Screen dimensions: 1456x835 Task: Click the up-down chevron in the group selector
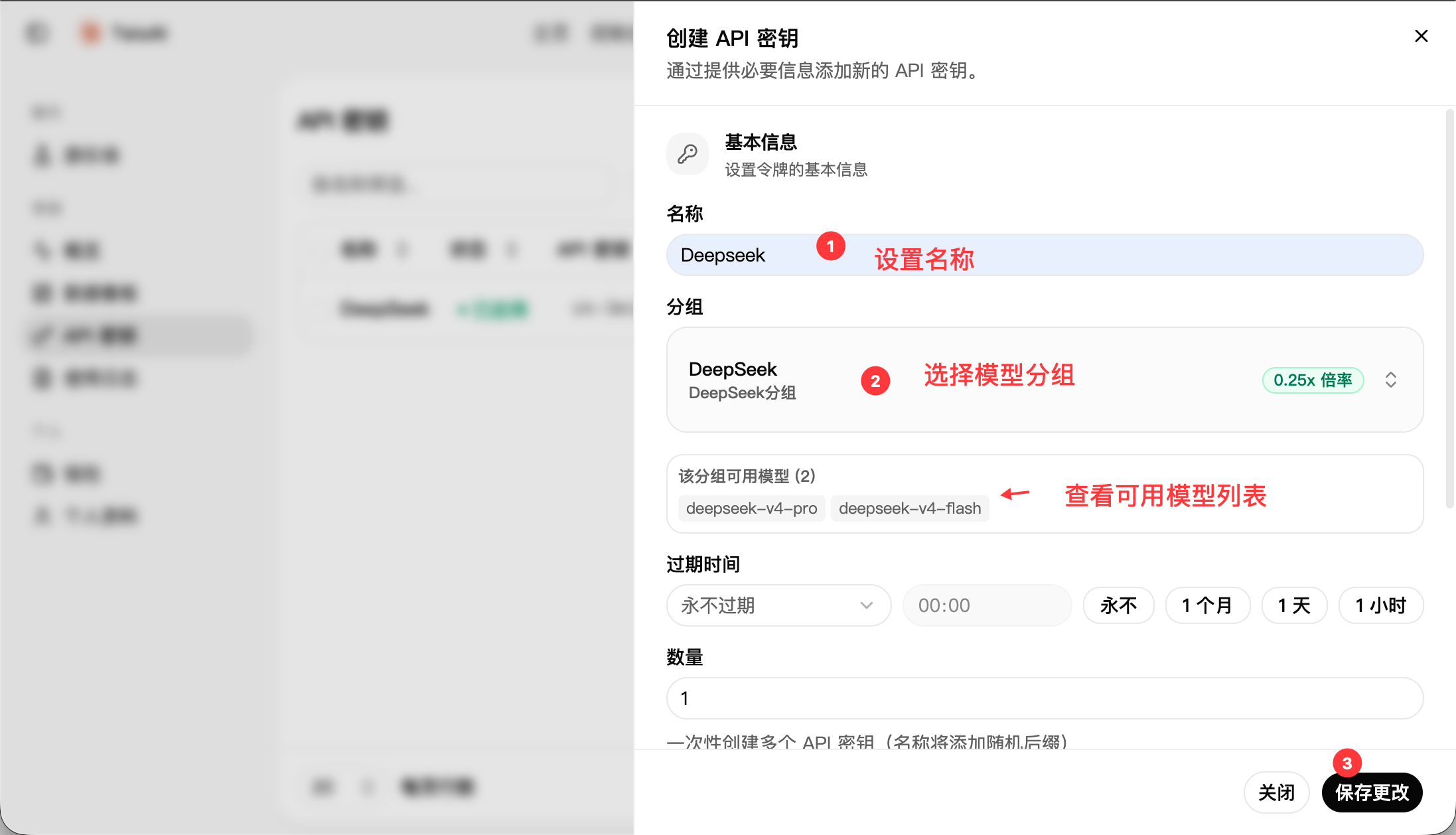click(1391, 380)
